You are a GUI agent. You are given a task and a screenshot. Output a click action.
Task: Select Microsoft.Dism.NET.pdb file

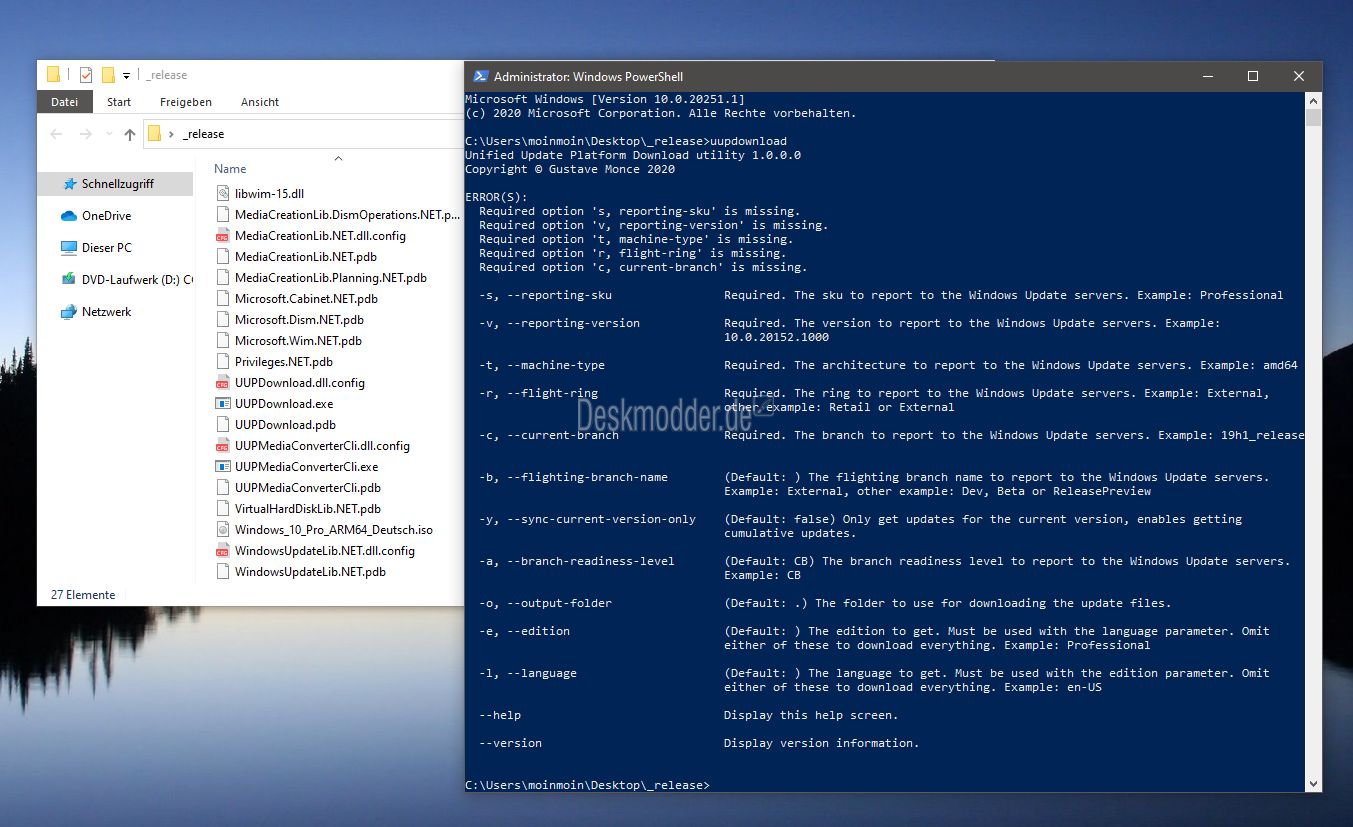(x=299, y=319)
